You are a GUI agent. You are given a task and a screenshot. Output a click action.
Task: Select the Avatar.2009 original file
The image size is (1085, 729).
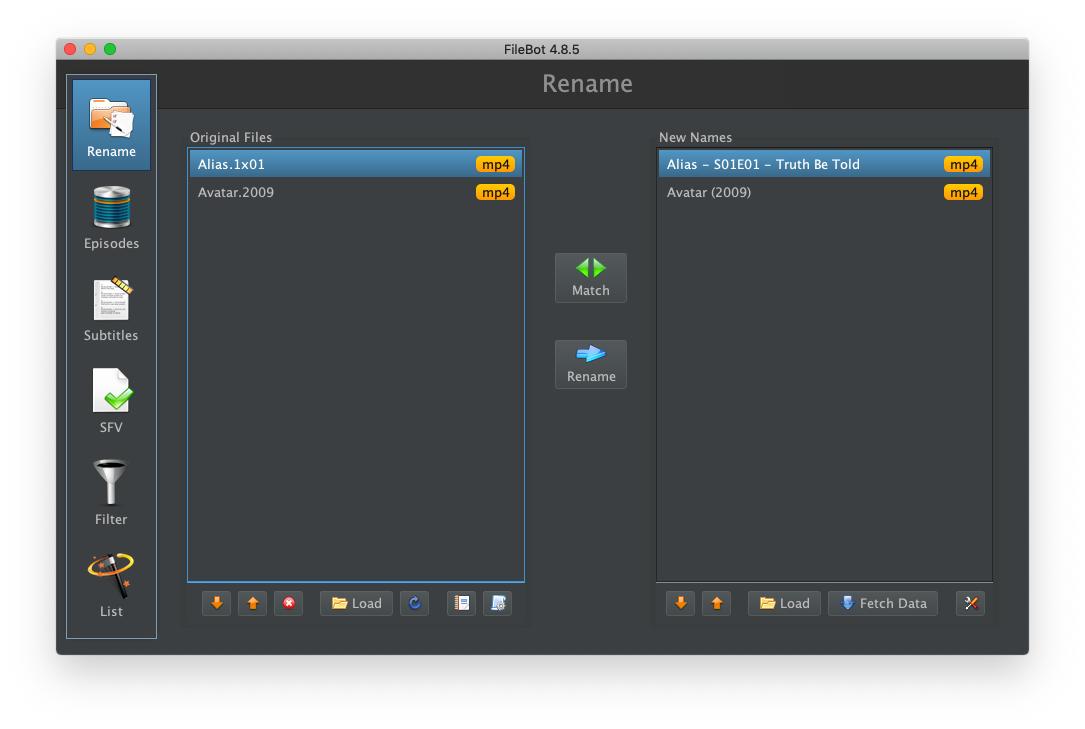356,192
